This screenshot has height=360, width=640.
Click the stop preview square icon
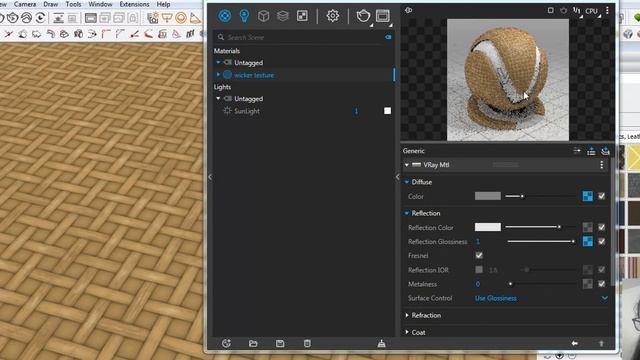pyautogui.click(x=550, y=10)
